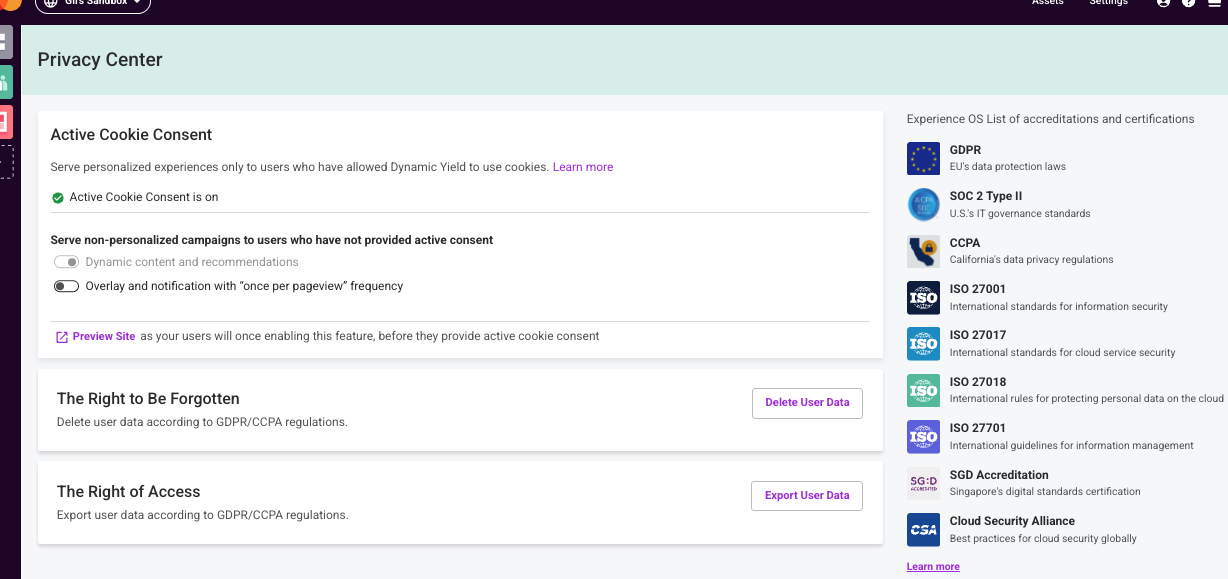This screenshot has height=579, width=1228.
Task: Click the user account icon in the top bar
Action: click(1163, 3)
